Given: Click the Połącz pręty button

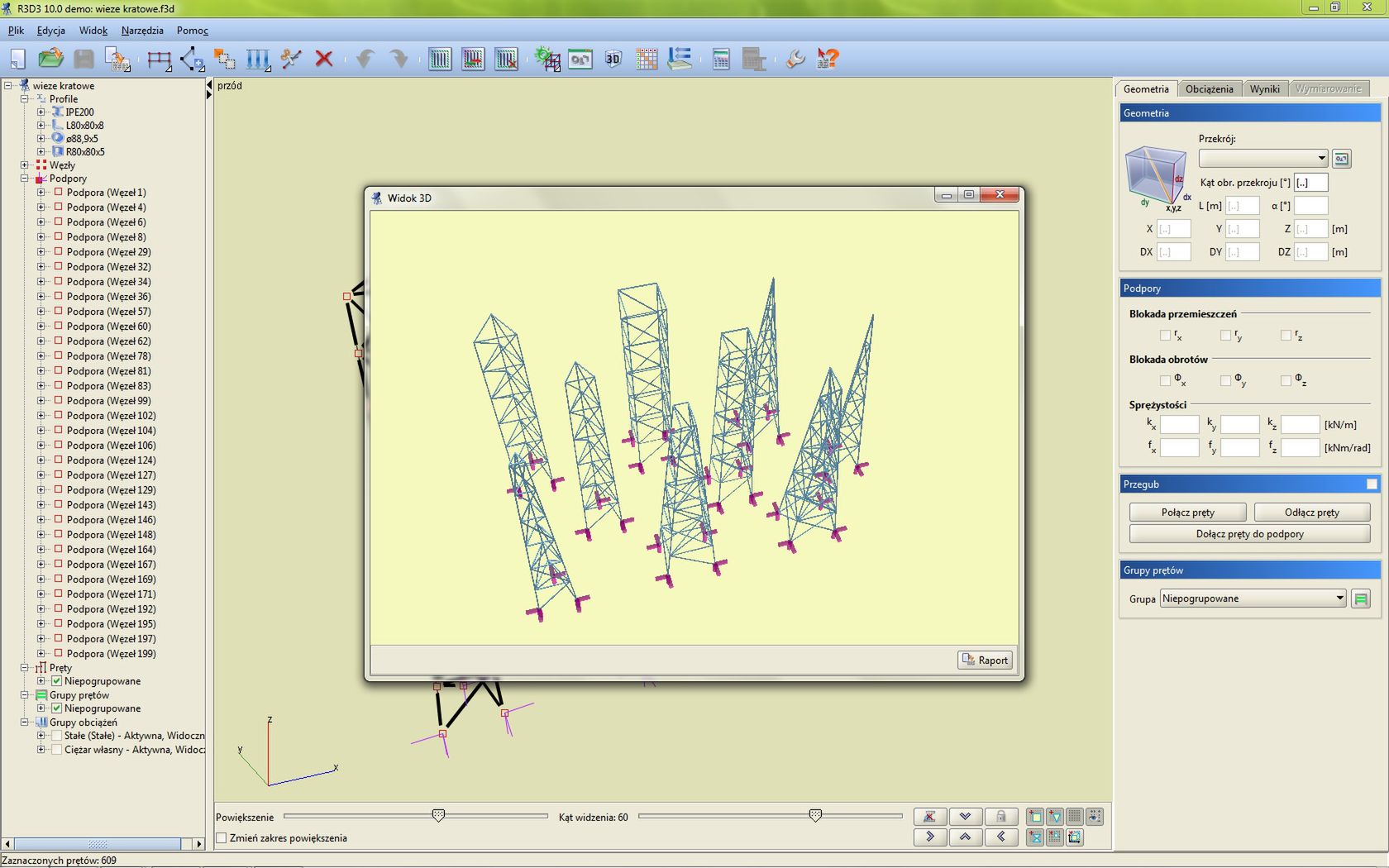Looking at the screenshot, I should (x=1187, y=513).
